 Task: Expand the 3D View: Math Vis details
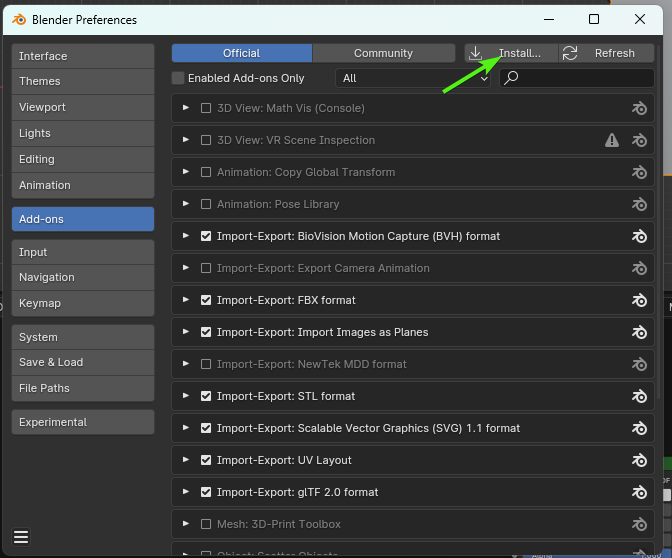(186, 108)
